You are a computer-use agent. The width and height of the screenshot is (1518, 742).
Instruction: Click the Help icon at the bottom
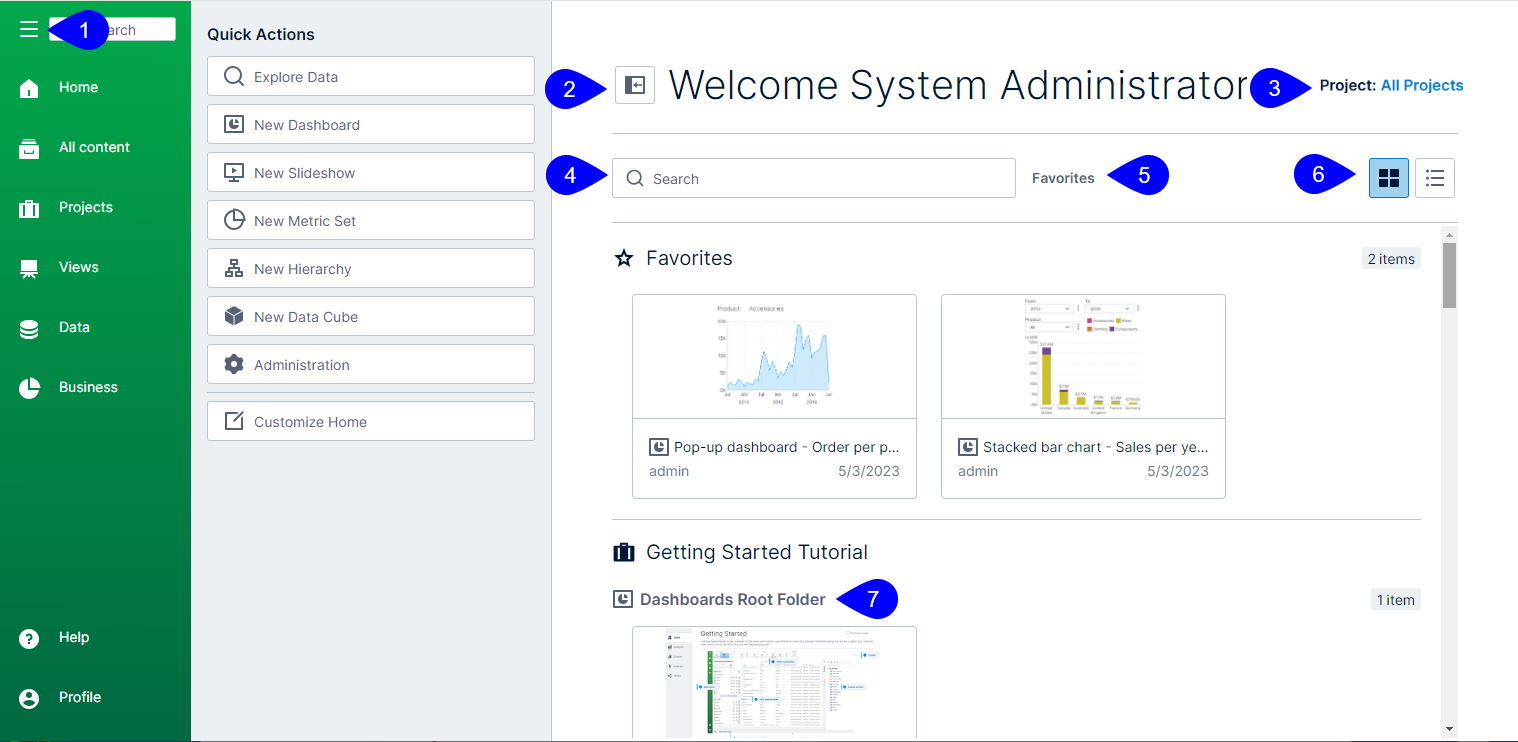point(29,637)
